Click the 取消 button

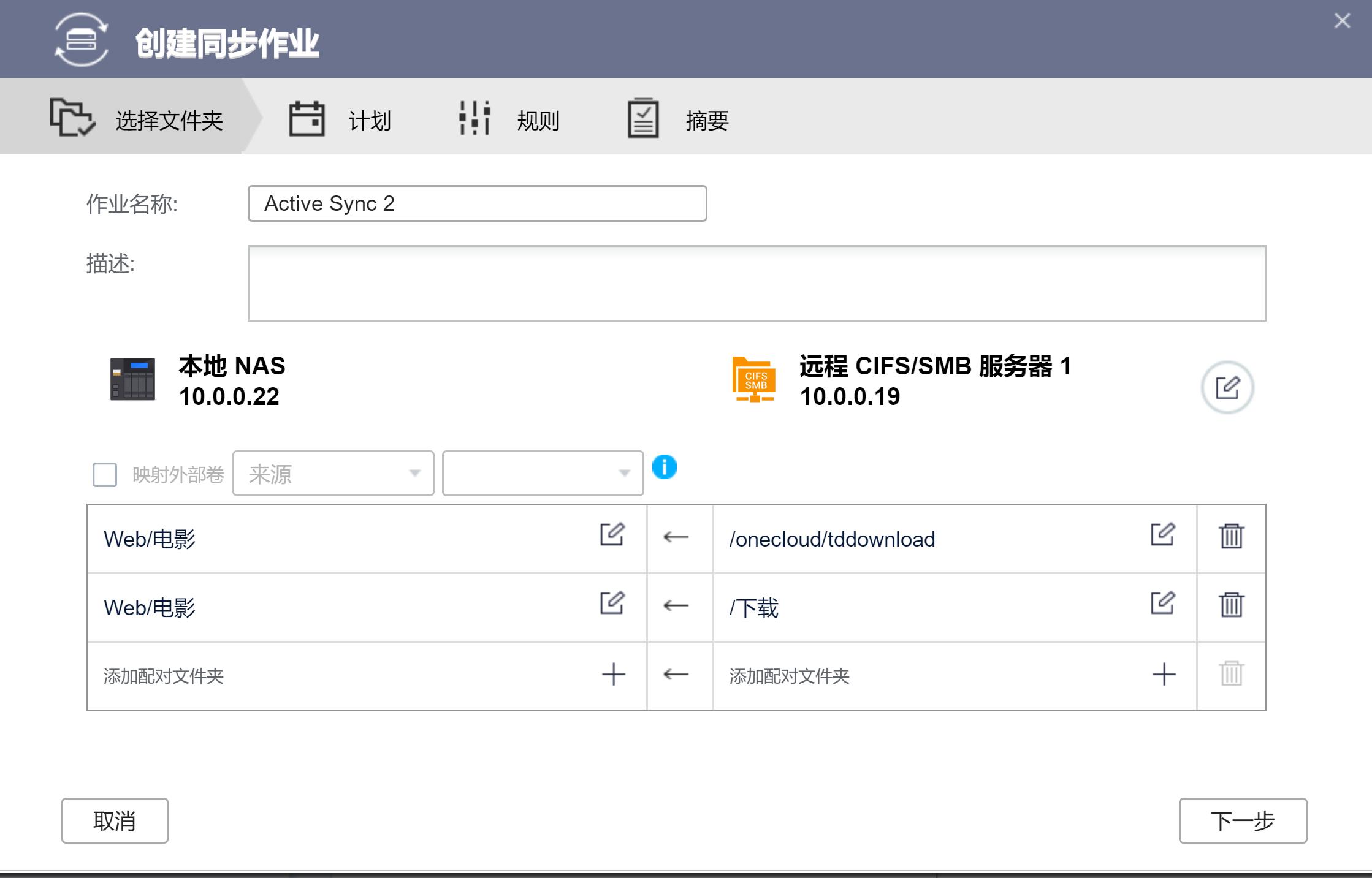pyautogui.click(x=115, y=821)
